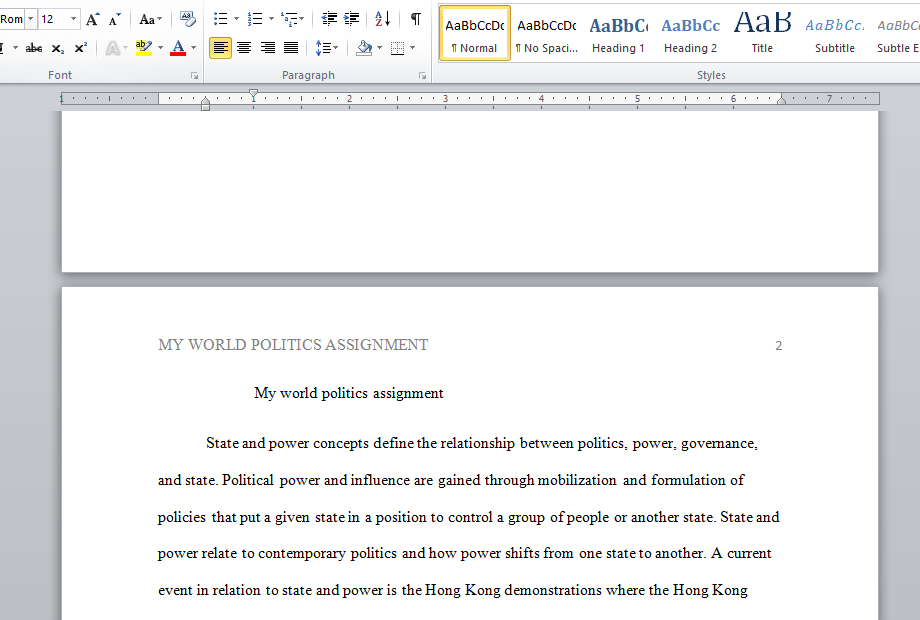Apply a multilevel list

pos(289,19)
